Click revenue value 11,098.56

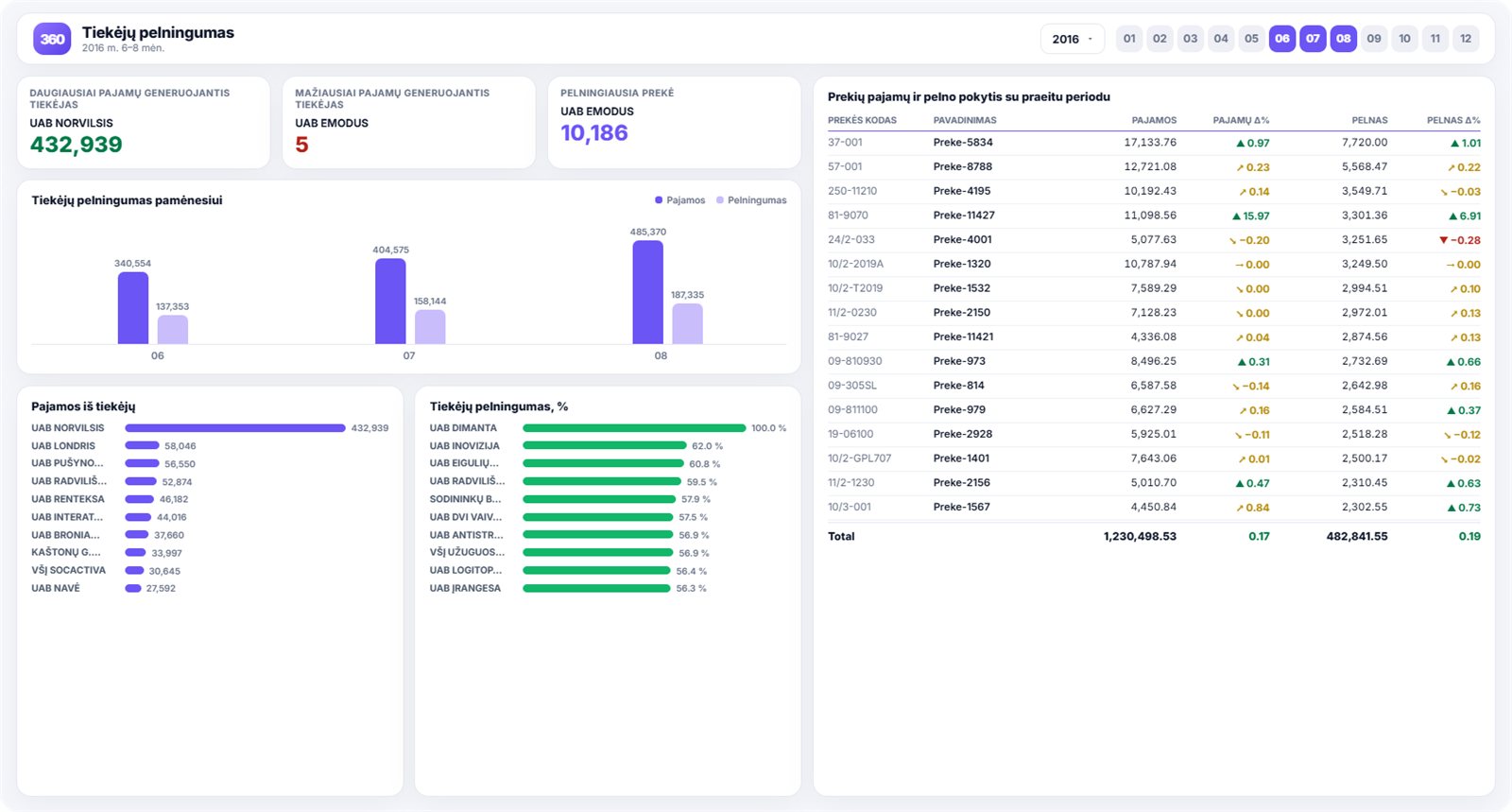click(x=1150, y=216)
